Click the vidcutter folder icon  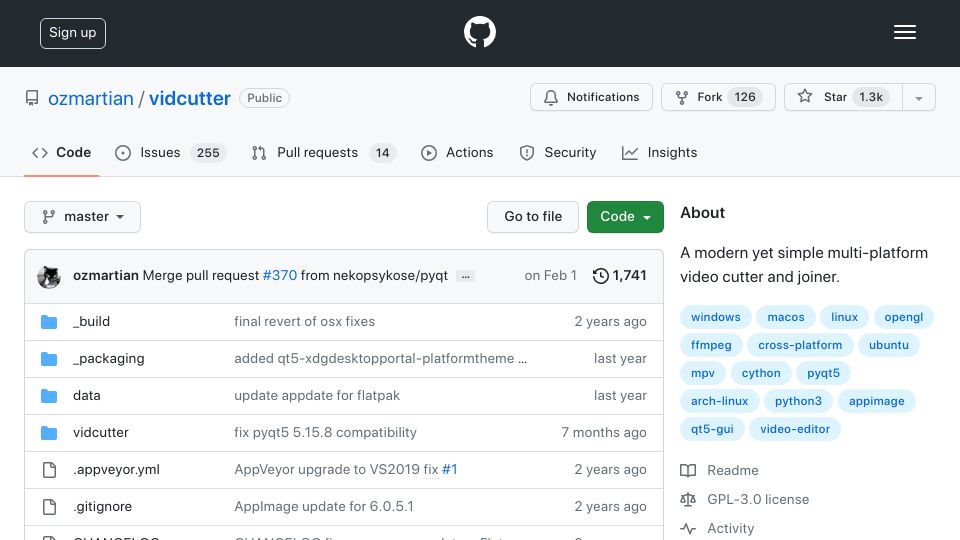coord(49,433)
